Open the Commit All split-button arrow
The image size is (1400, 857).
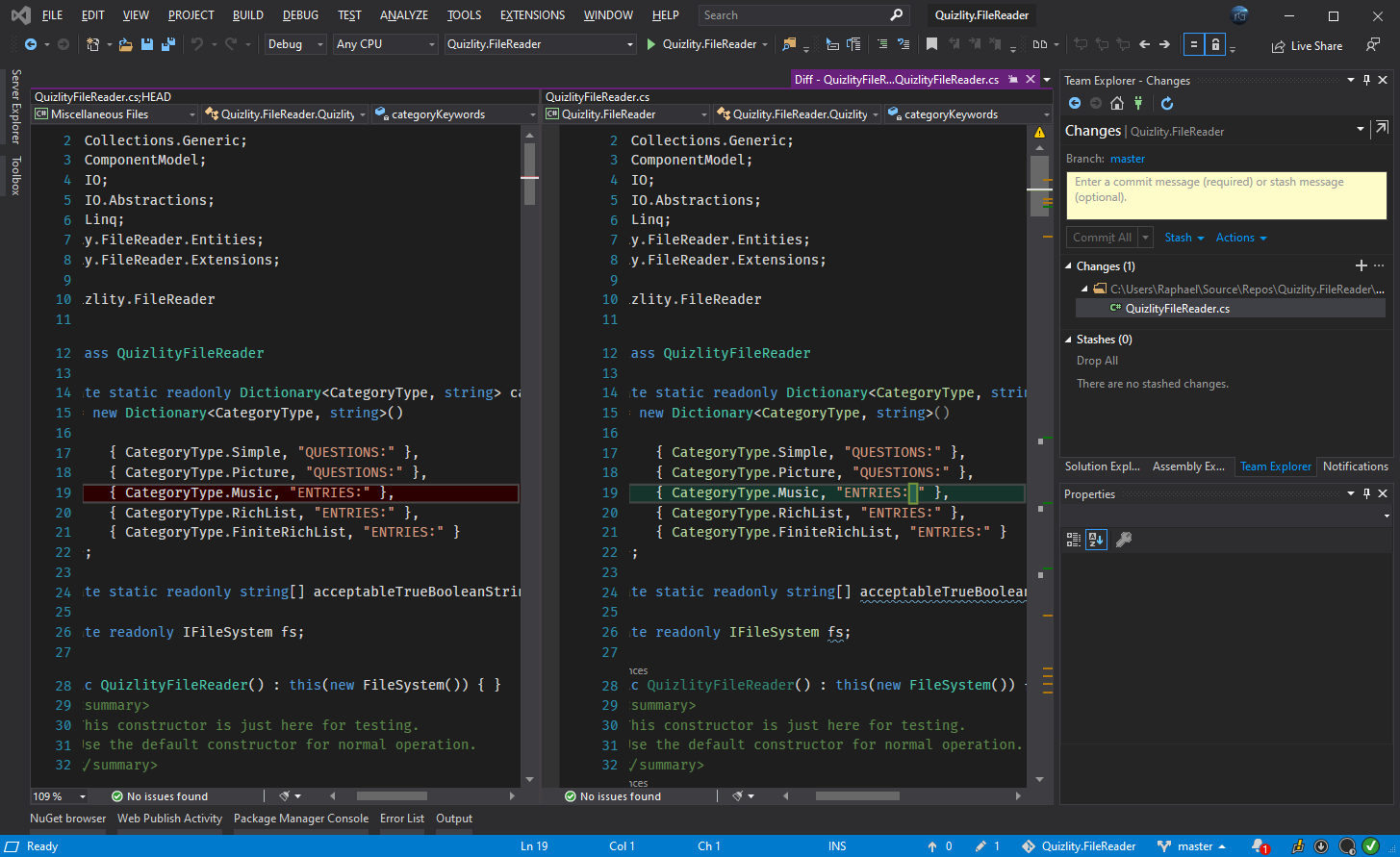pos(1145,238)
